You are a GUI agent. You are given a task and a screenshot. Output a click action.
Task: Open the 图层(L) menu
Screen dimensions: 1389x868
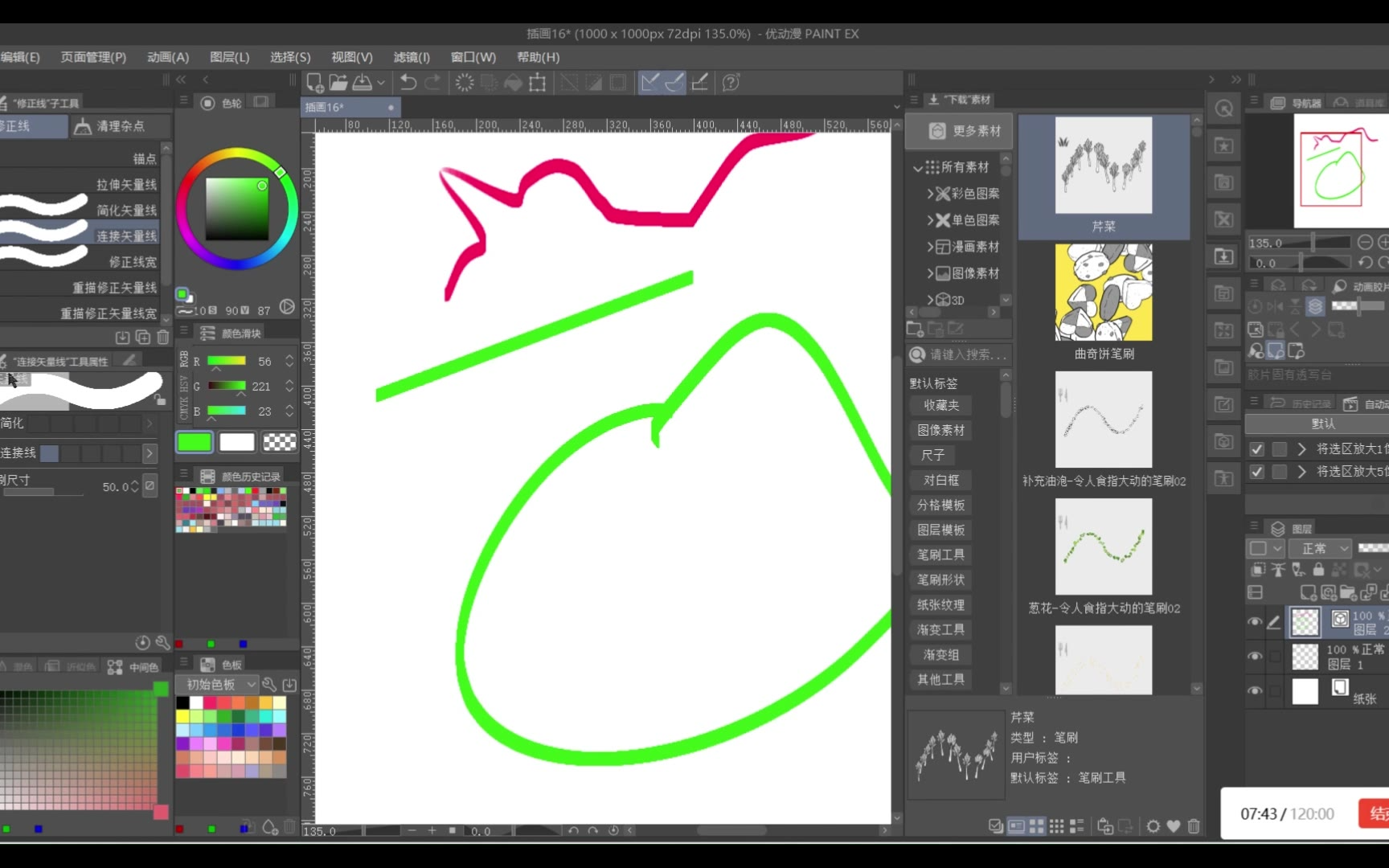point(229,57)
